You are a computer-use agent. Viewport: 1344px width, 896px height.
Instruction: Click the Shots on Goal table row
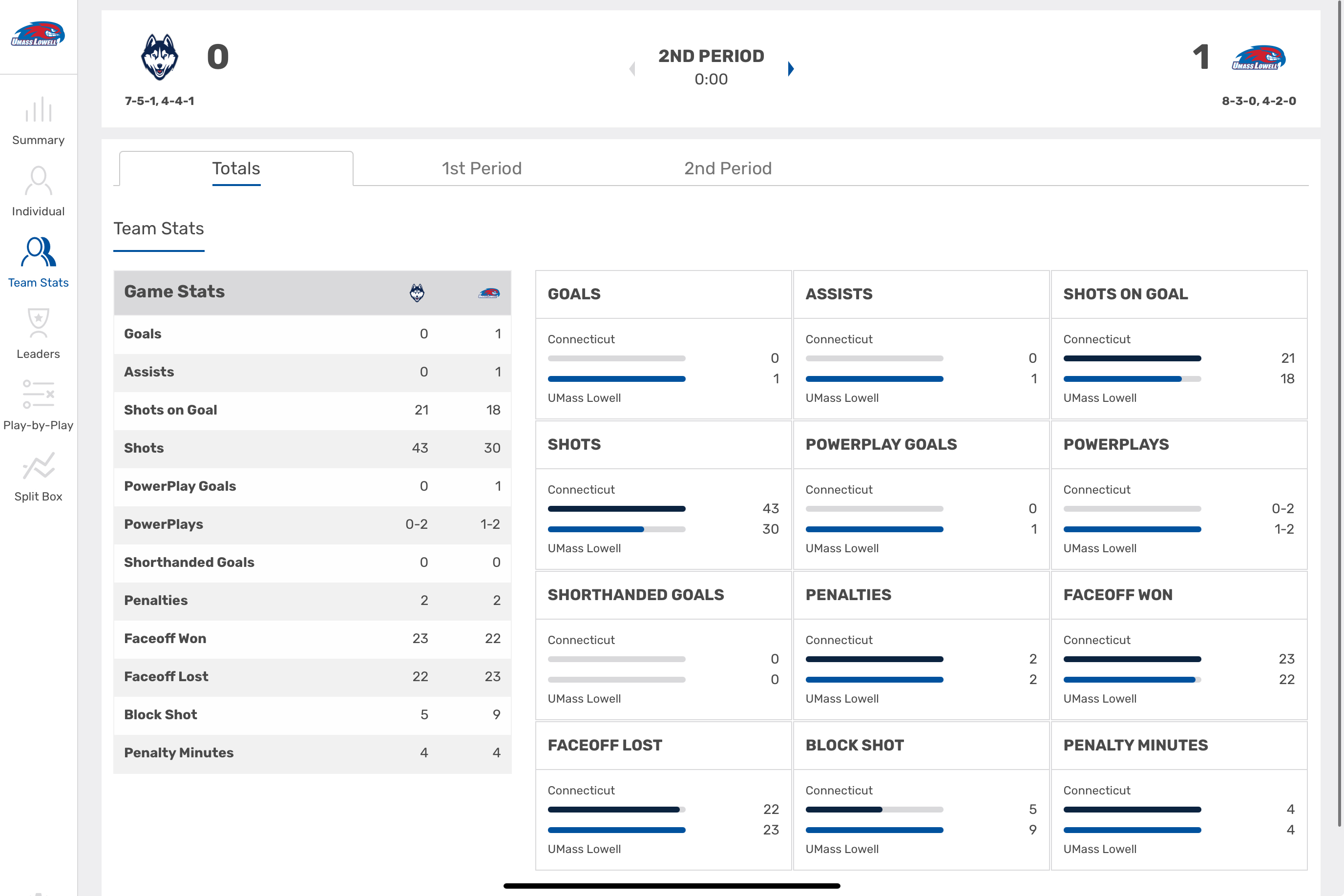point(313,410)
